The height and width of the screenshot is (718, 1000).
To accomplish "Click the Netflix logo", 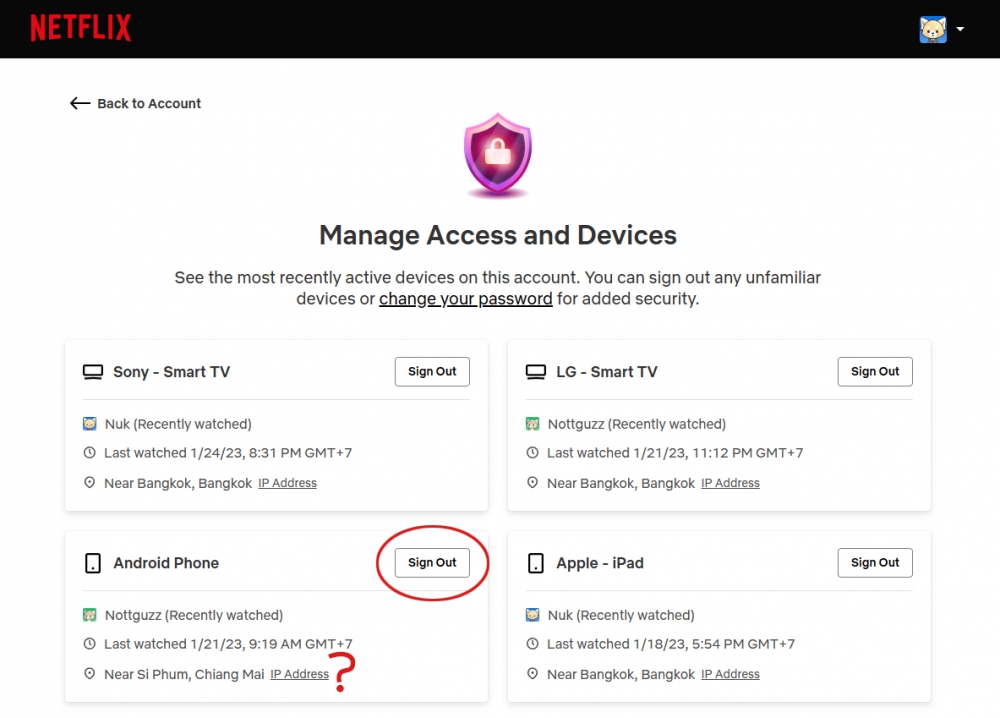I will tap(80, 28).
